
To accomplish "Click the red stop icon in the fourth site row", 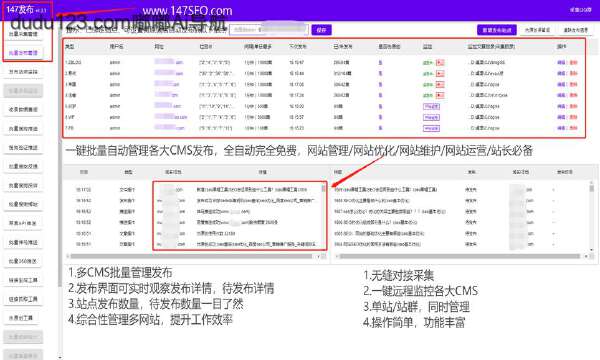I will 440,95.
